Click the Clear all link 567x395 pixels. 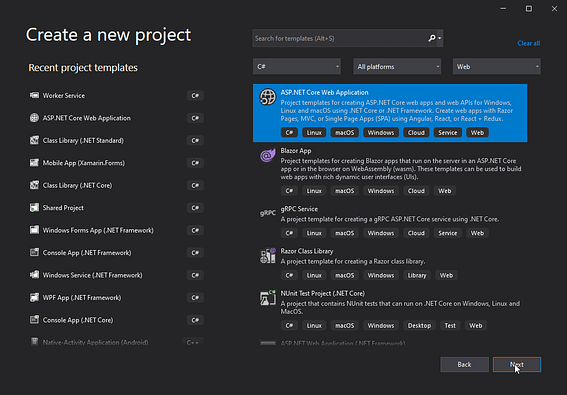[x=529, y=43]
